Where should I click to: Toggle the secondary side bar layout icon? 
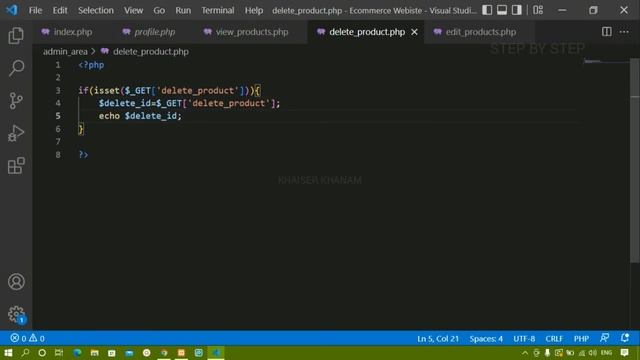tap(517, 10)
